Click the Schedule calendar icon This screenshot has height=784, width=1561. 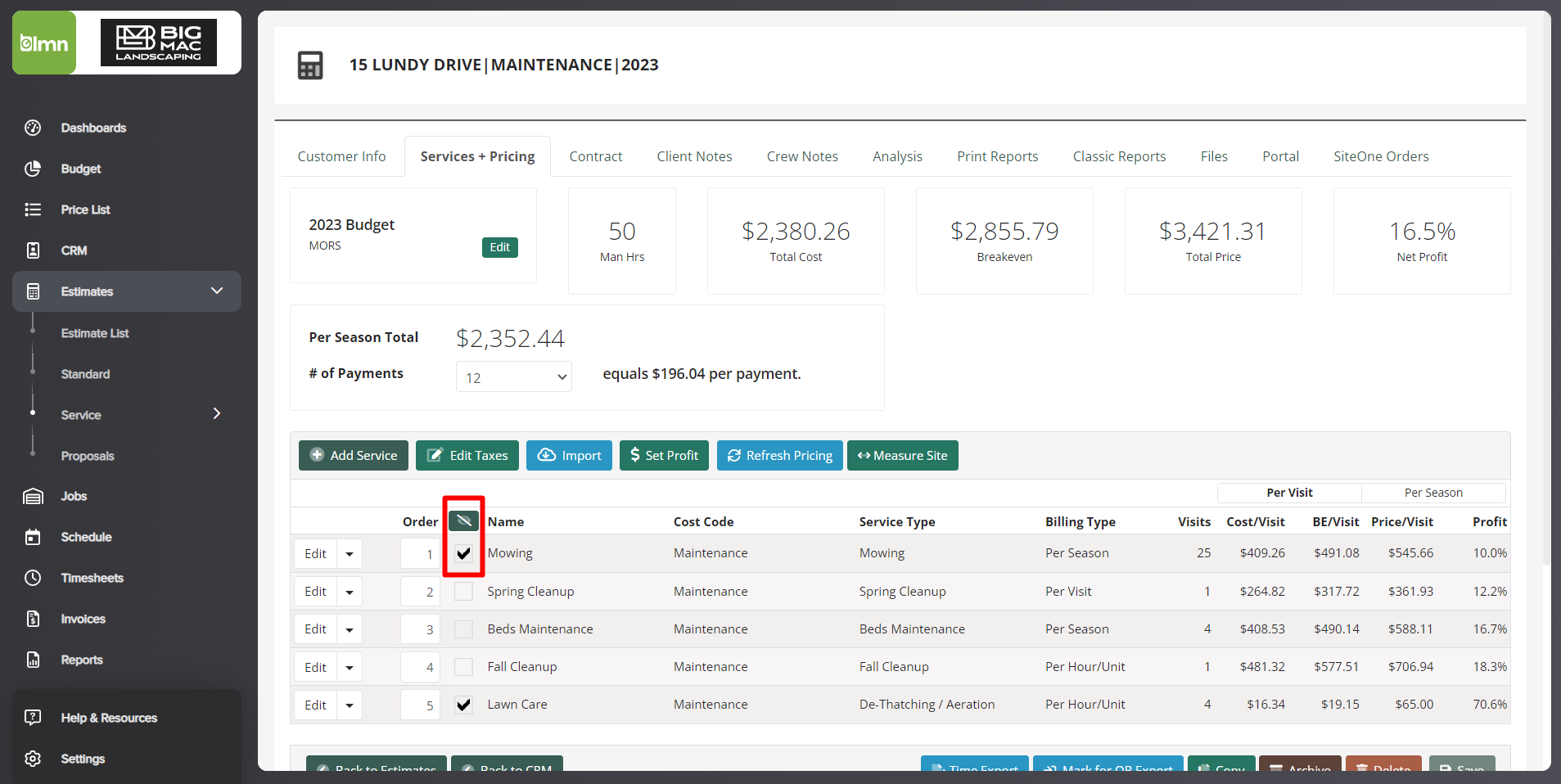pyautogui.click(x=33, y=537)
